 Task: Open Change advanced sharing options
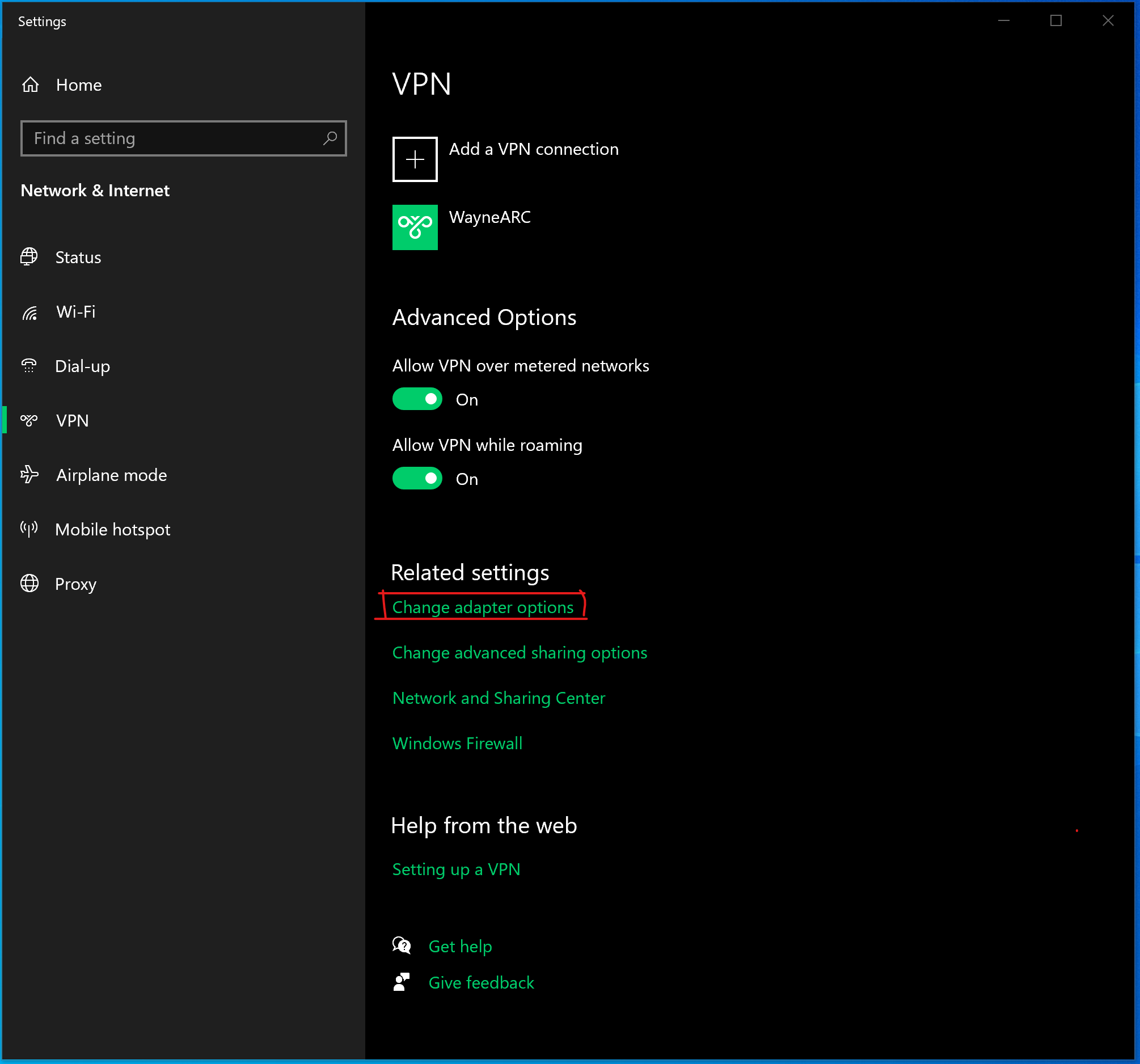coord(519,653)
